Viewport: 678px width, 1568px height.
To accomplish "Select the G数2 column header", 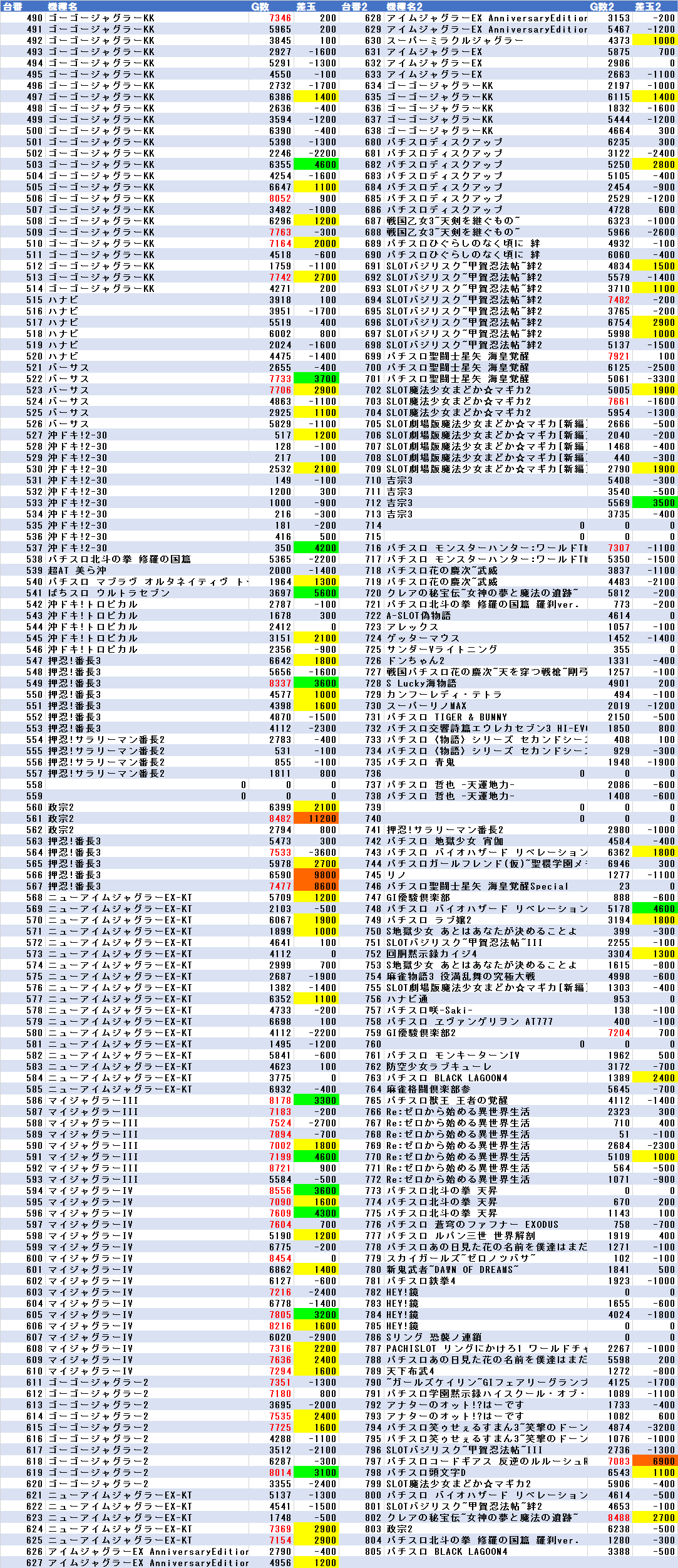I will [609, 6].
